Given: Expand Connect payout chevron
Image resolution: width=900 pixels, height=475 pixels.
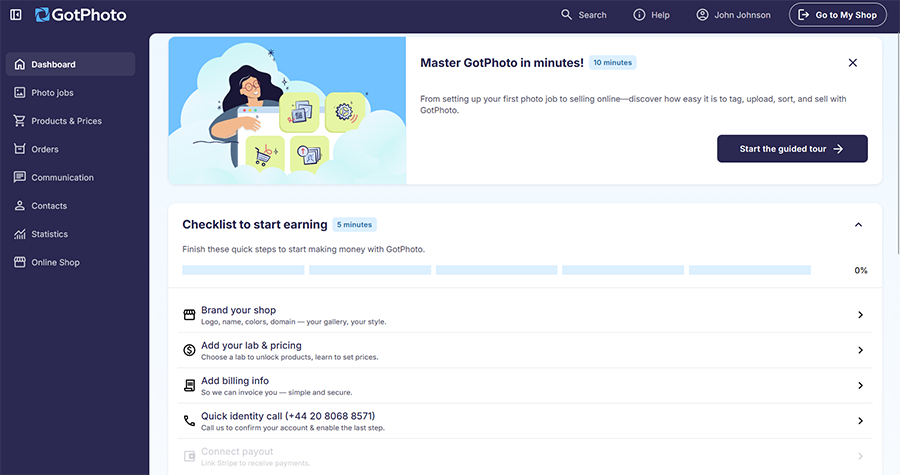Looking at the screenshot, I should point(860,456).
